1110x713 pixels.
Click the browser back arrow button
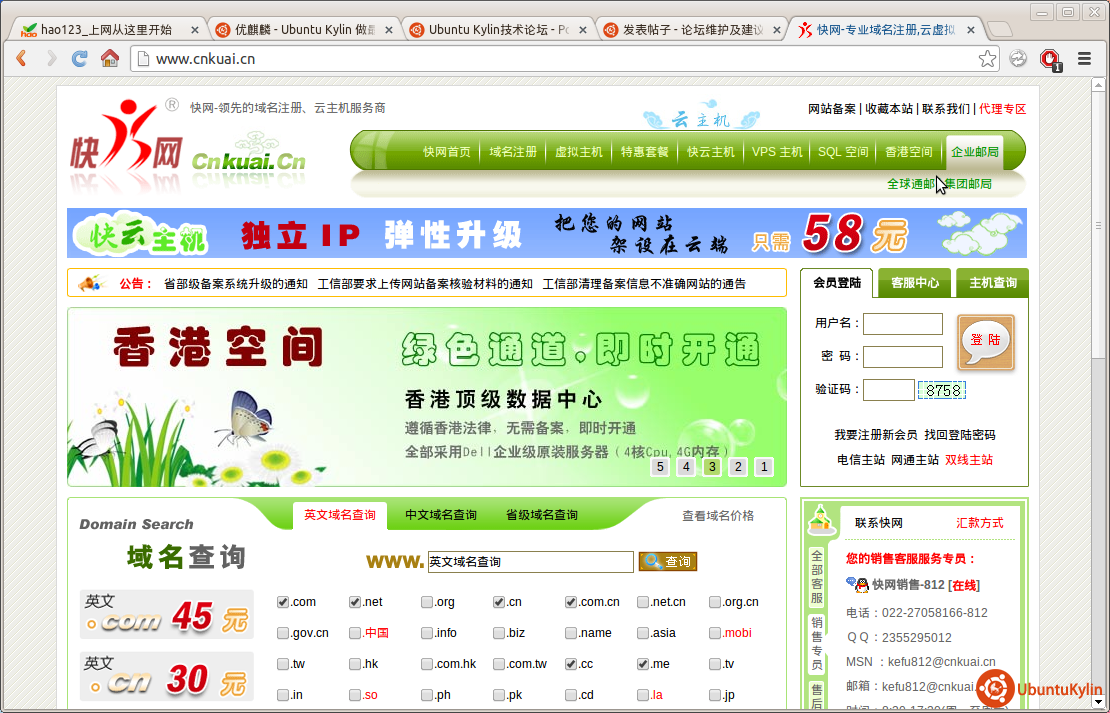pyautogui.click(x=21, y=59)
